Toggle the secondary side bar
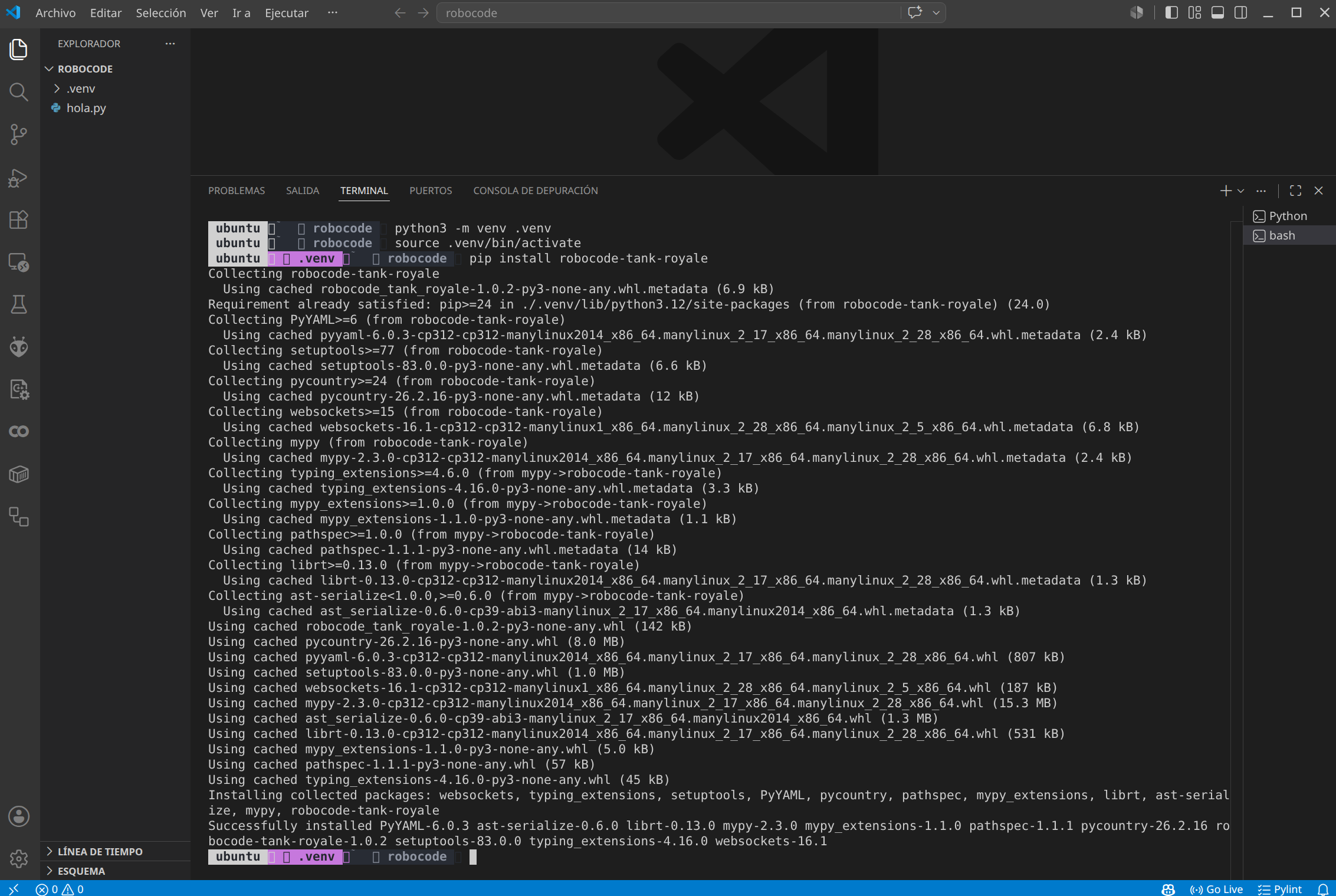 pos(1240,12)
